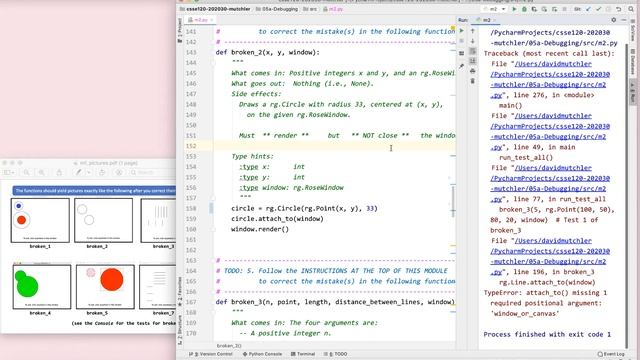
Task: Close the m2.py editor tab
Action: [212, 20]
